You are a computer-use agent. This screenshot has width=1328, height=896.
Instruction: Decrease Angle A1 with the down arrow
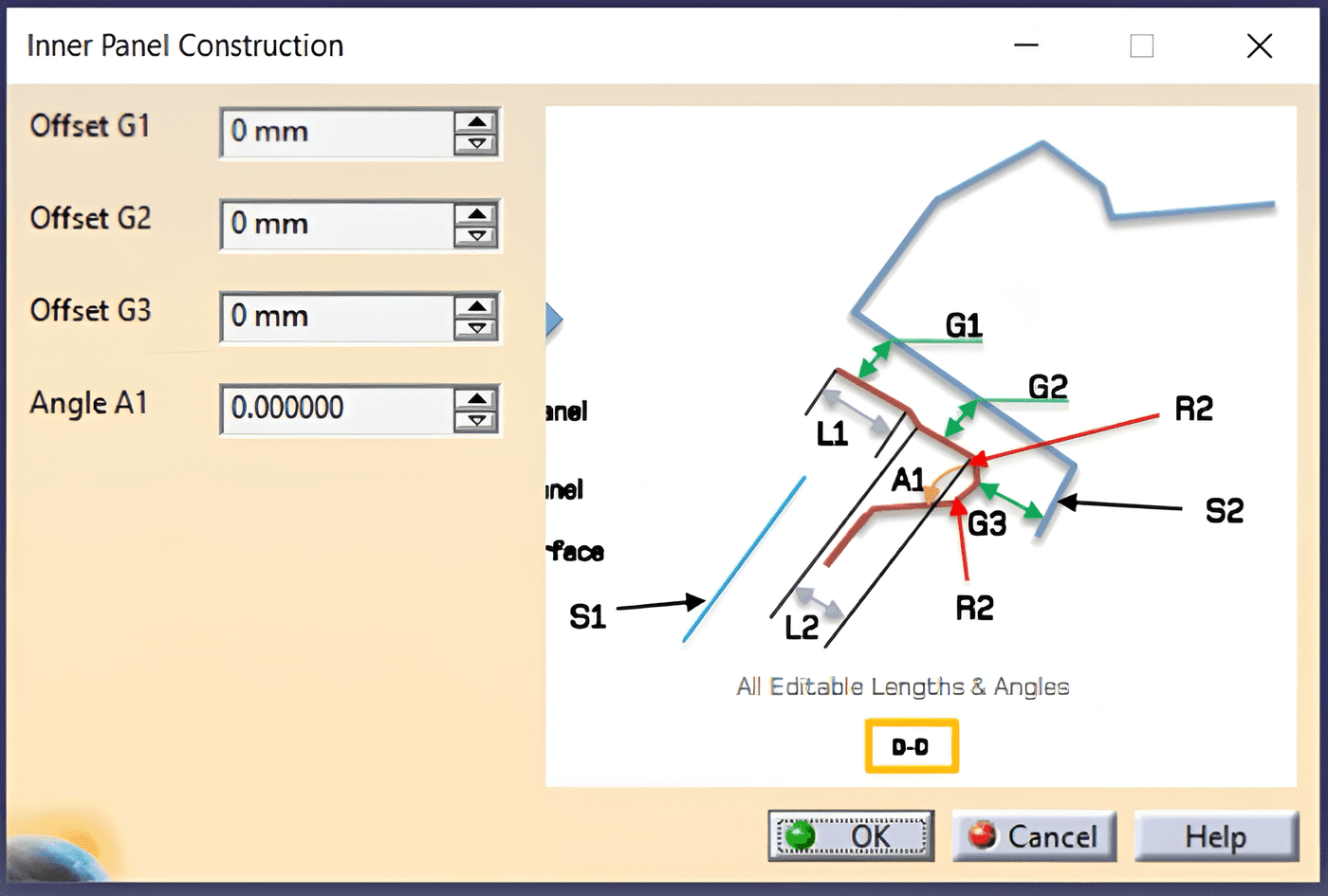476,421
